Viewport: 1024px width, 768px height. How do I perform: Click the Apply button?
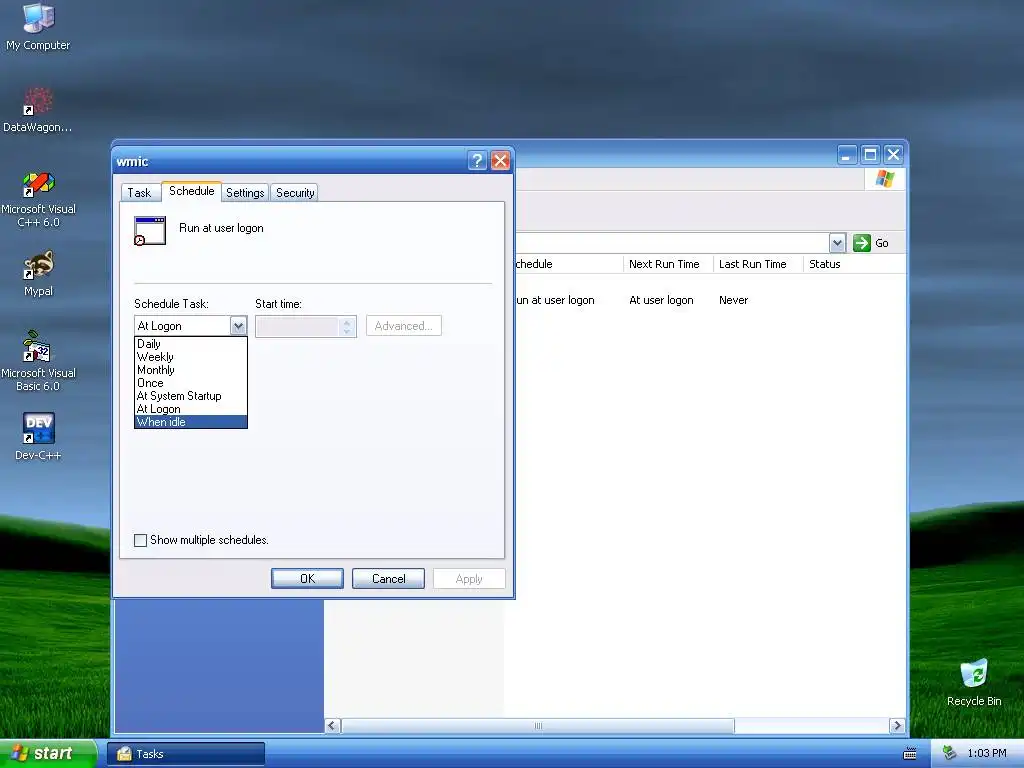point(469,579)
